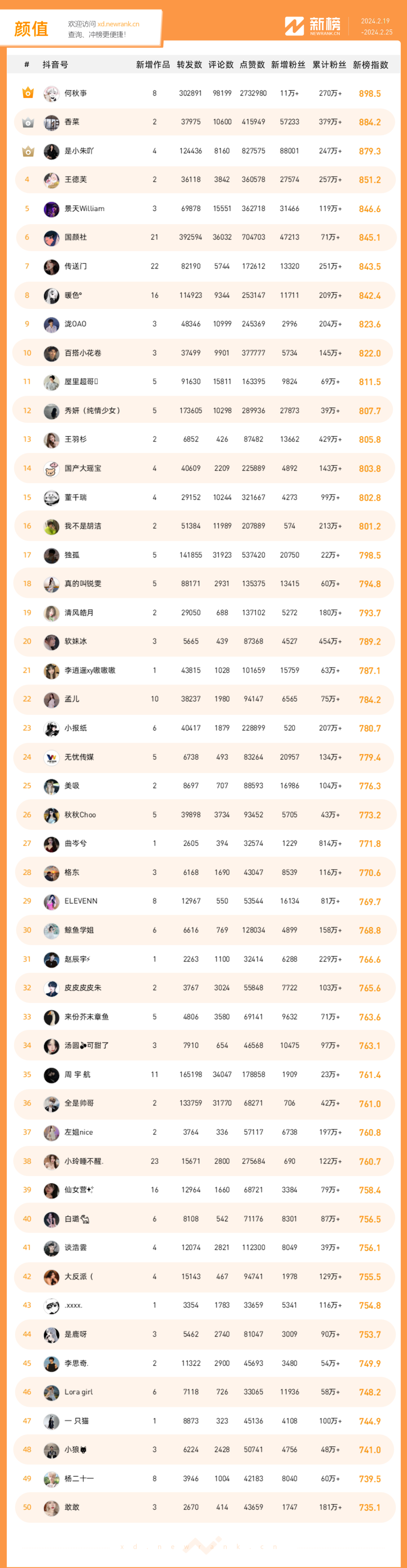Image resolution: width=407 pixels, height=1568 pixels.
Task: Open the account name 秀妍（纯情少女）
Action: [x=92, y=411]
